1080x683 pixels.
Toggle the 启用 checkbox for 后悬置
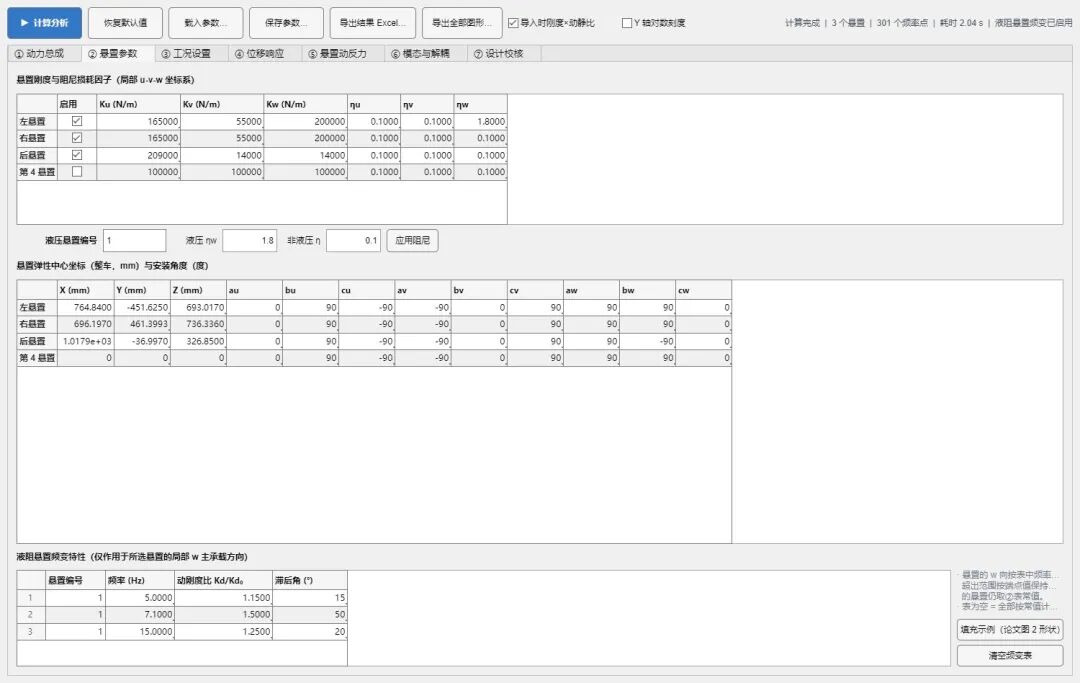pyautogui.click(x=77, y=155)
